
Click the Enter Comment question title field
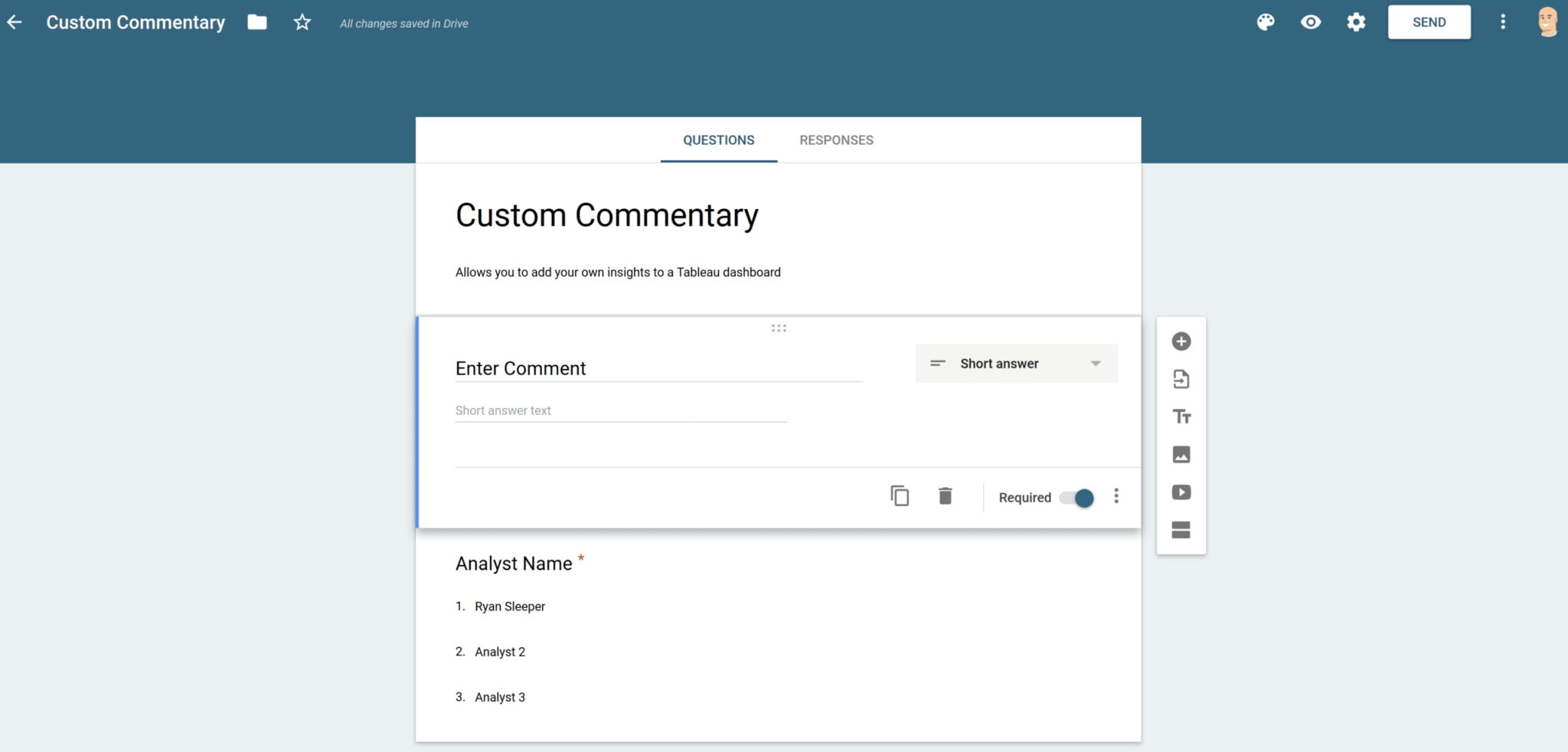(658, 368)
